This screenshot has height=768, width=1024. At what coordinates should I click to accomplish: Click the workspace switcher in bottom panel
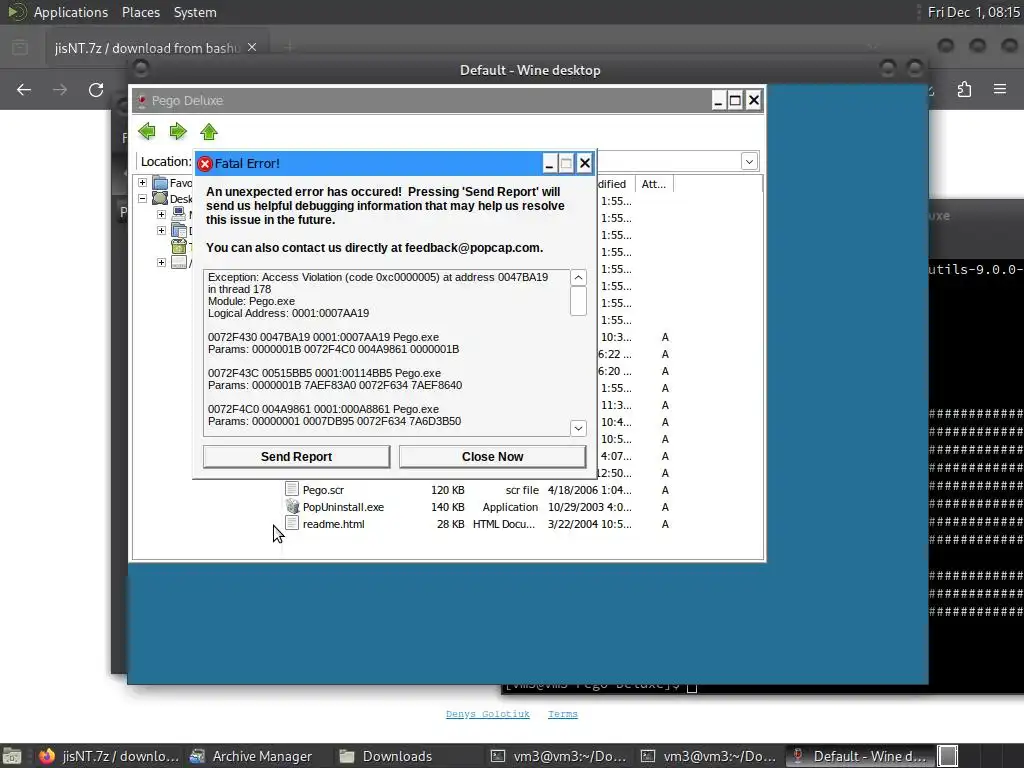coord(948,756)
